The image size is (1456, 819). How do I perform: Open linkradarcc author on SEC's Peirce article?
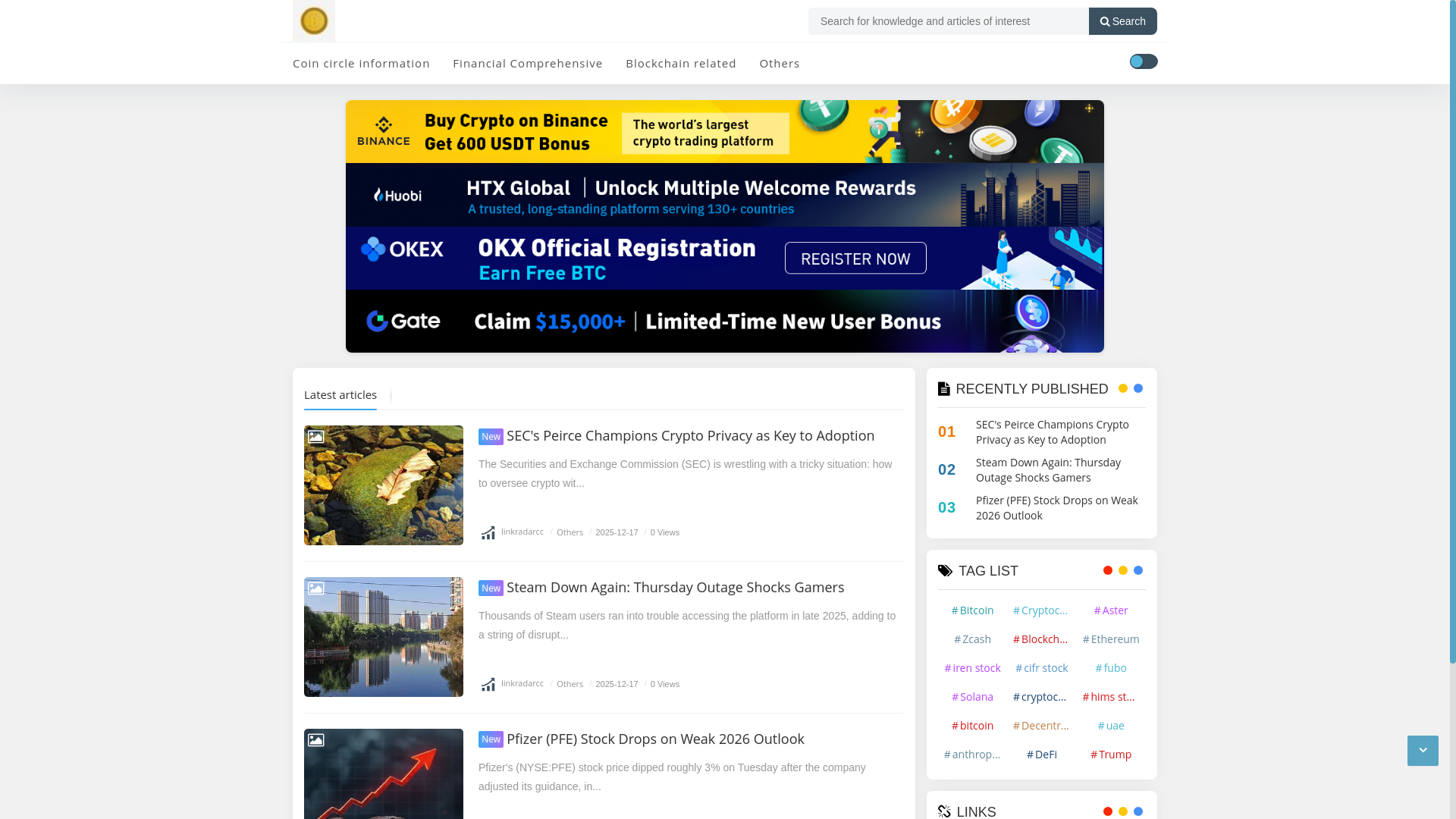pos(522,532)
